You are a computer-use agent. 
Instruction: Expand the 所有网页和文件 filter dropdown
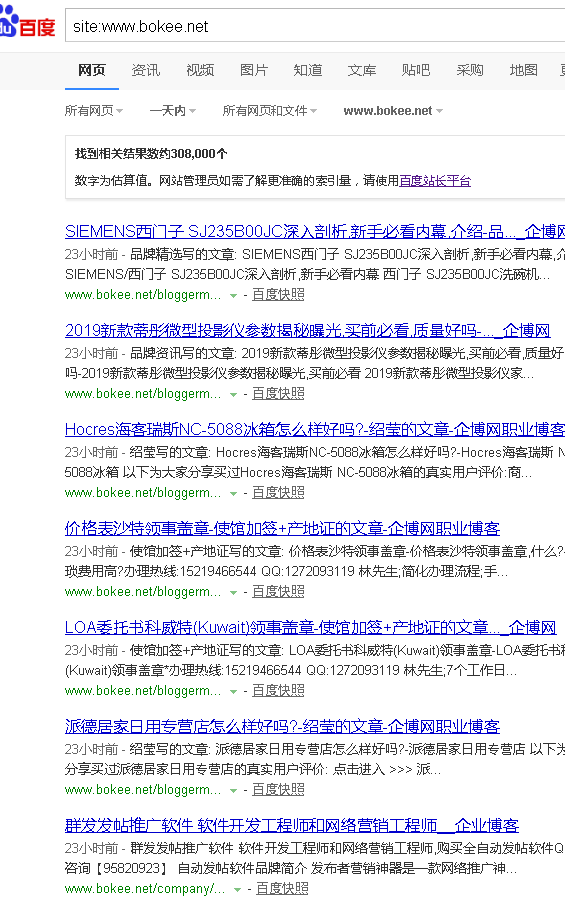point(270,110)
